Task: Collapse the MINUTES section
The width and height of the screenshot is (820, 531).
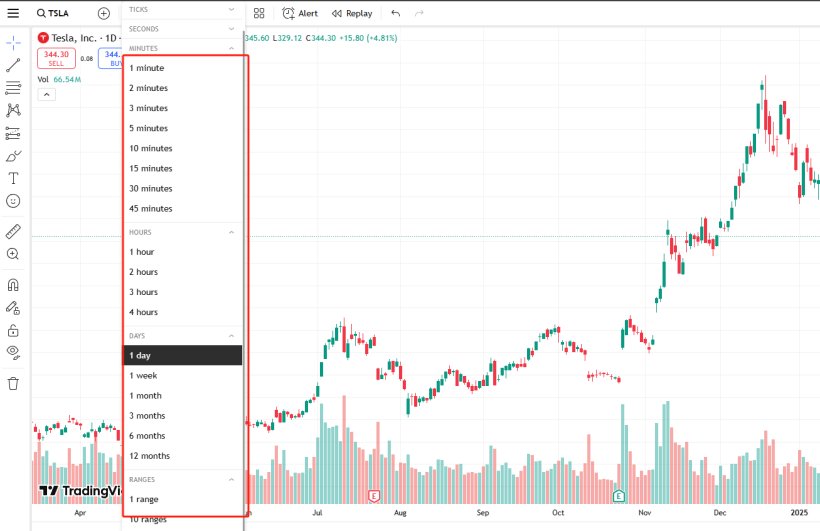Action: 182,48
